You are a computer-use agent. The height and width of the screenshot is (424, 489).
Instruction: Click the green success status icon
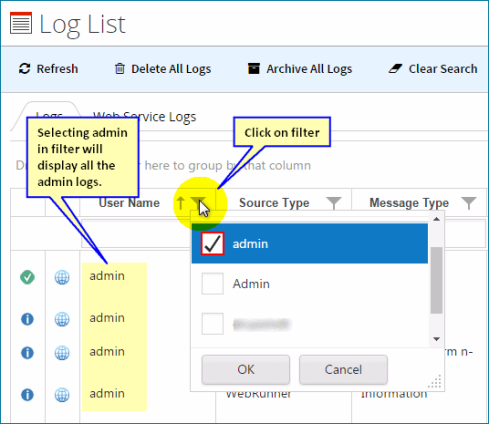click(27, 277)
